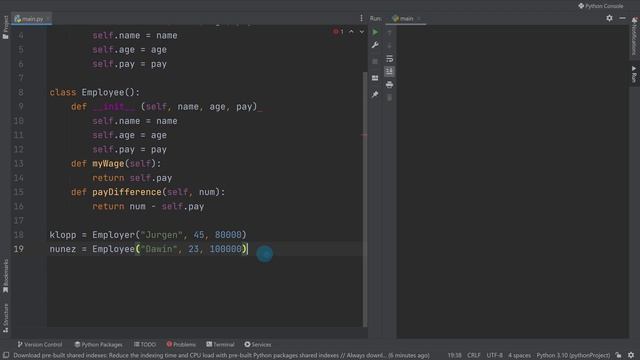The height and width of the screenshot is (360, 640).
Task: Click the payDifference method name
Action: [x=127, y=192]
